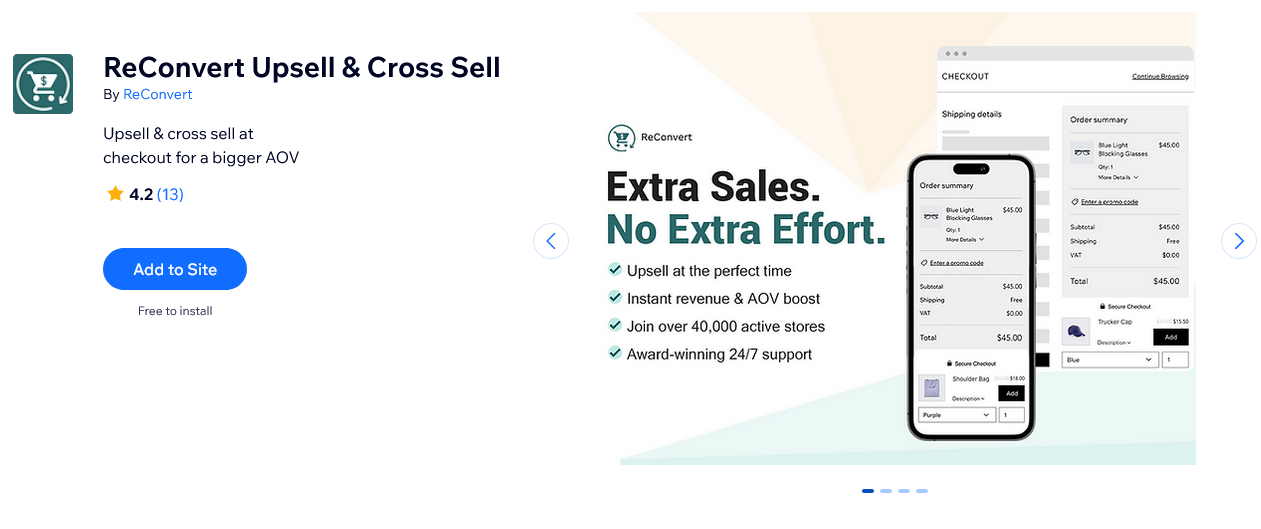Advance to the next carousel slide
Screen dimensions: 1261x529
1239,241
